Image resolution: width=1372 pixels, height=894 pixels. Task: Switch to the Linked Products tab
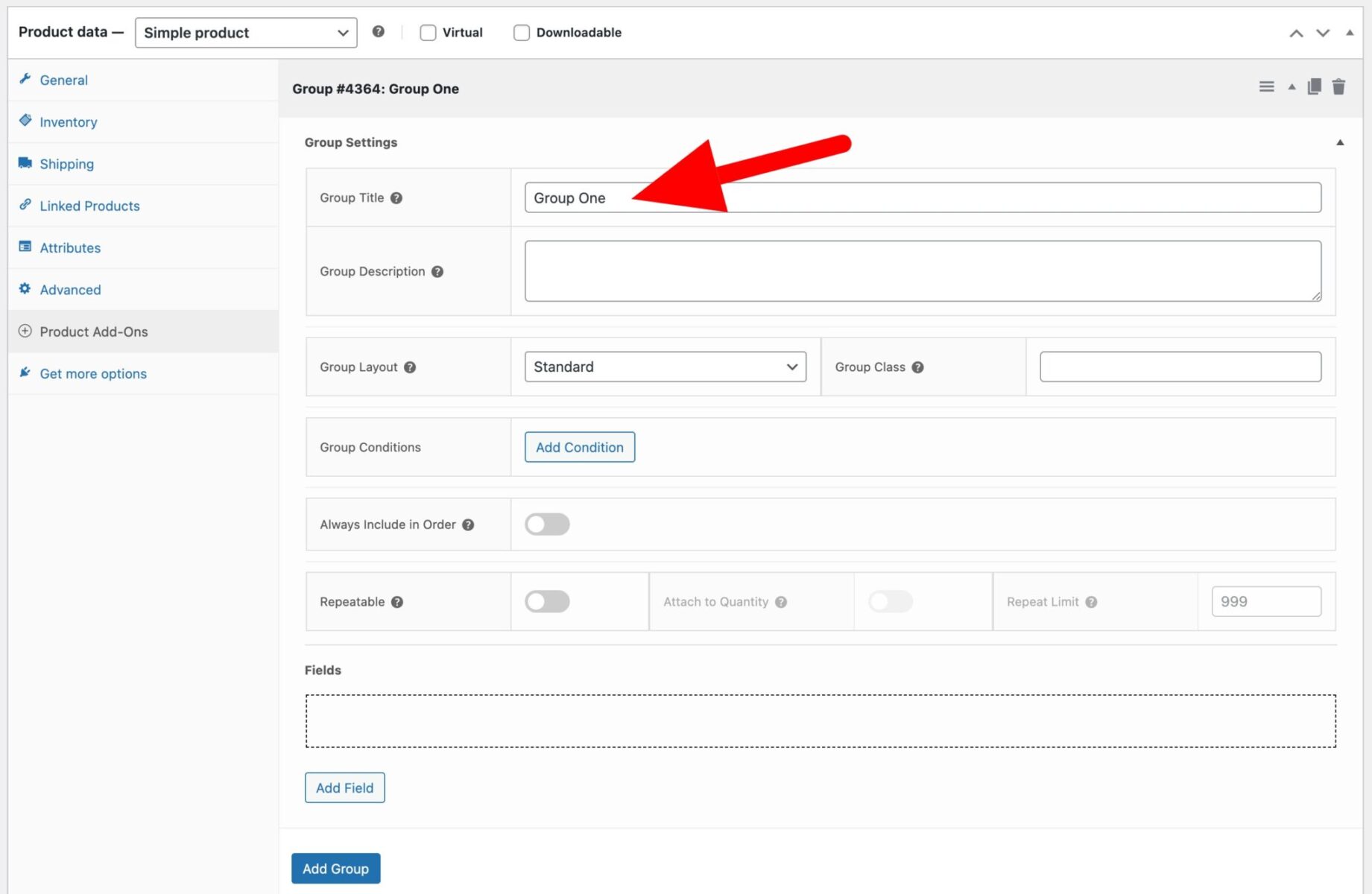point(89,206)
